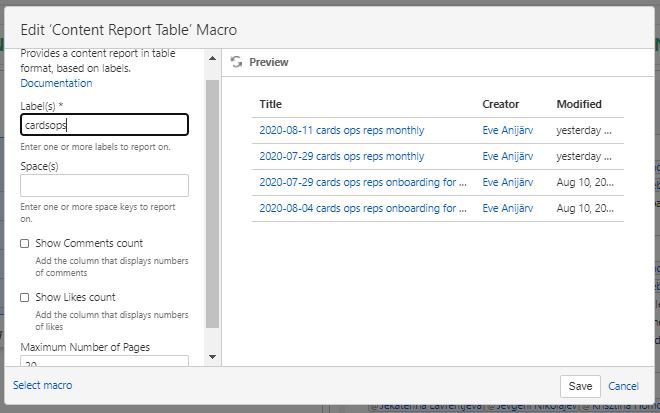Click 'Aug 10, 20...' in the 2020-08-04 row
660x413 pixels.
(585, 208)
